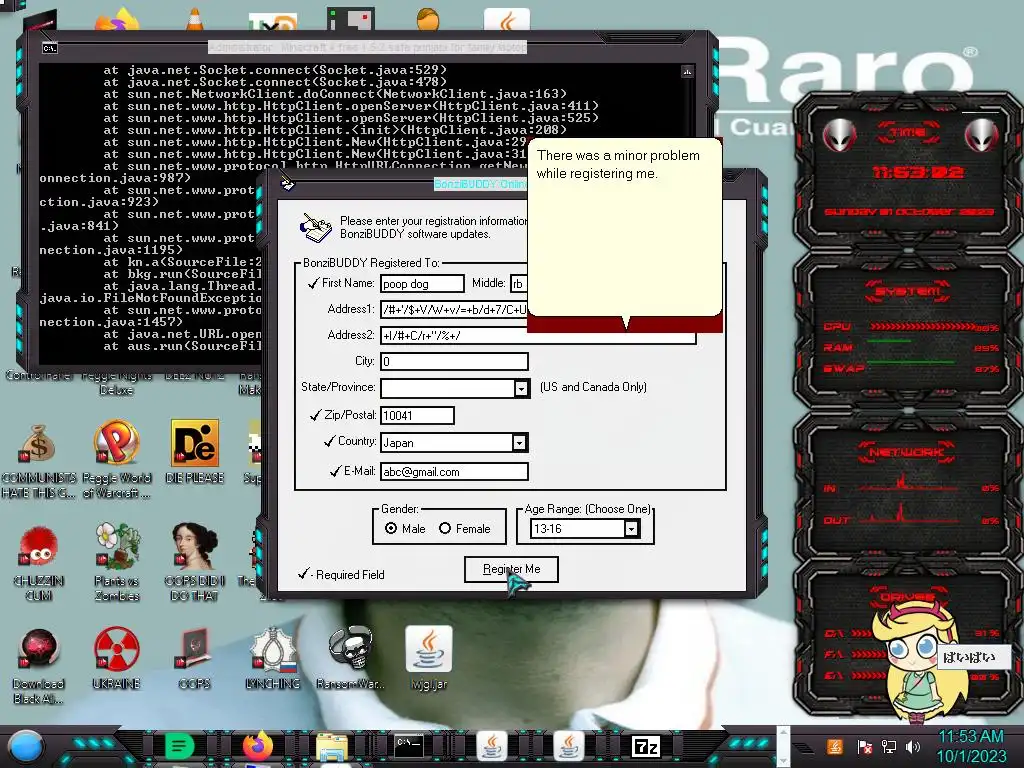Viewport: 1024px width, 768px height.
Task: Click the red digital time on clock widget
Action: [x=918, y=172]
